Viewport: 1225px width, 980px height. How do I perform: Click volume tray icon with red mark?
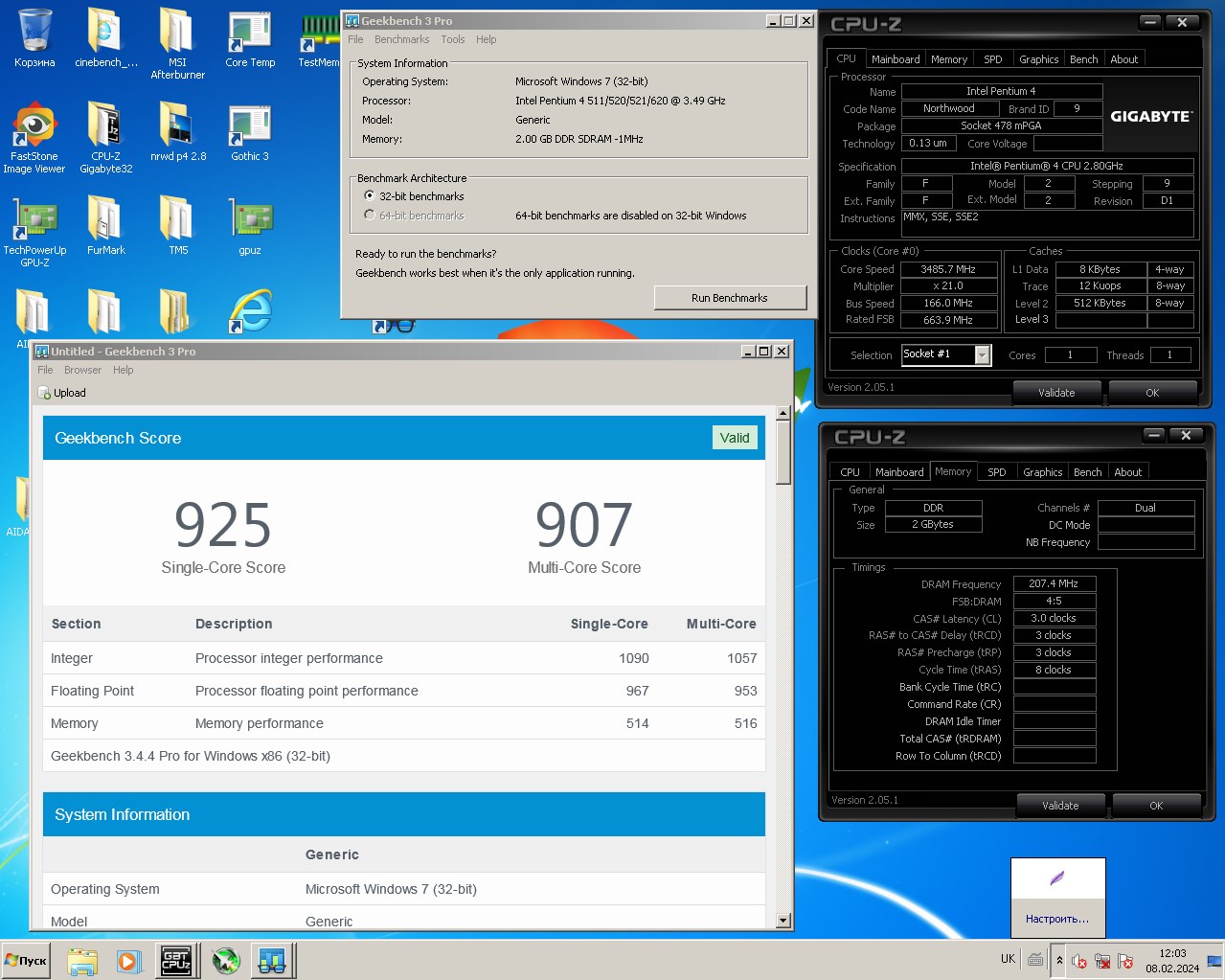pos(1079,961)
